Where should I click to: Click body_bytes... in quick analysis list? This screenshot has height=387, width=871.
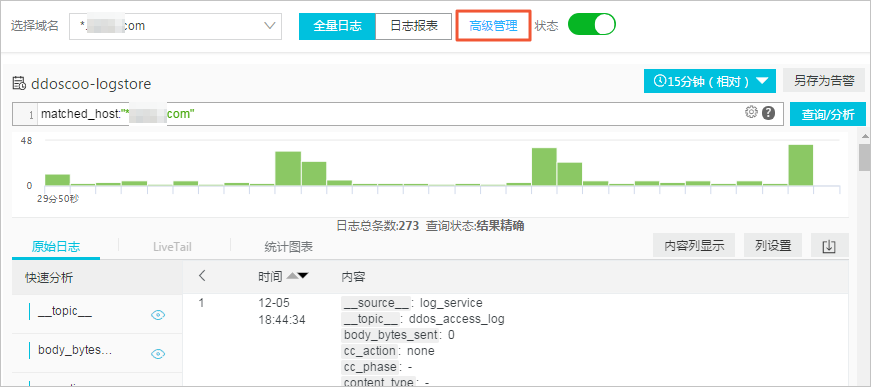point(75,350)
